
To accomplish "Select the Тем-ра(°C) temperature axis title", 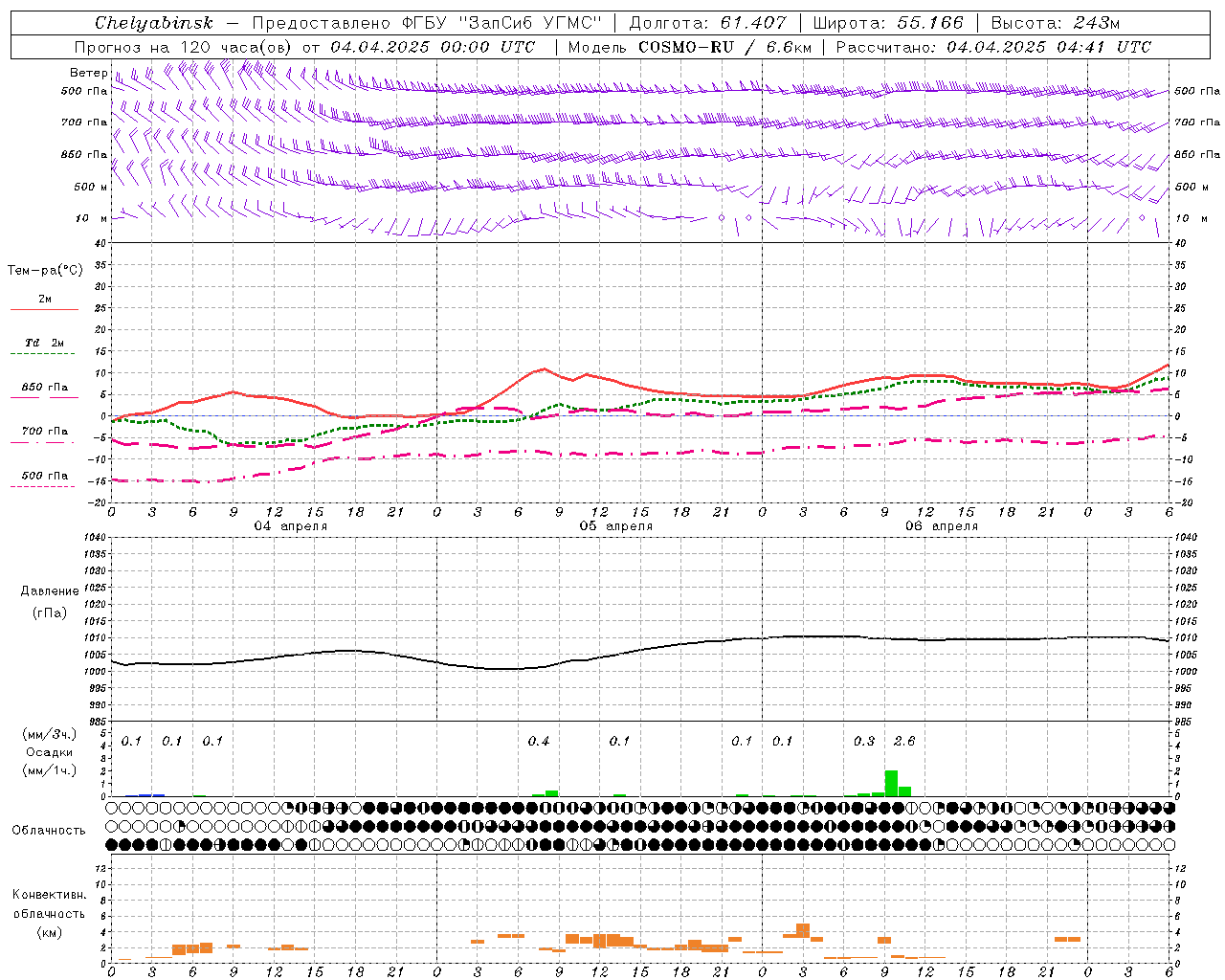I will (45, 271).
